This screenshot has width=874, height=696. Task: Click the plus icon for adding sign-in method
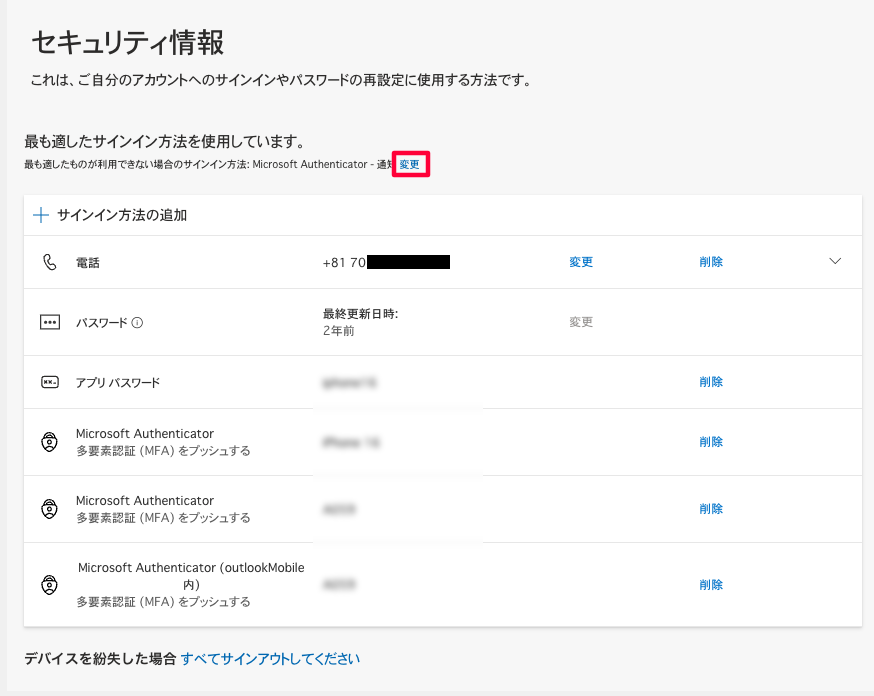pos(41,215)
